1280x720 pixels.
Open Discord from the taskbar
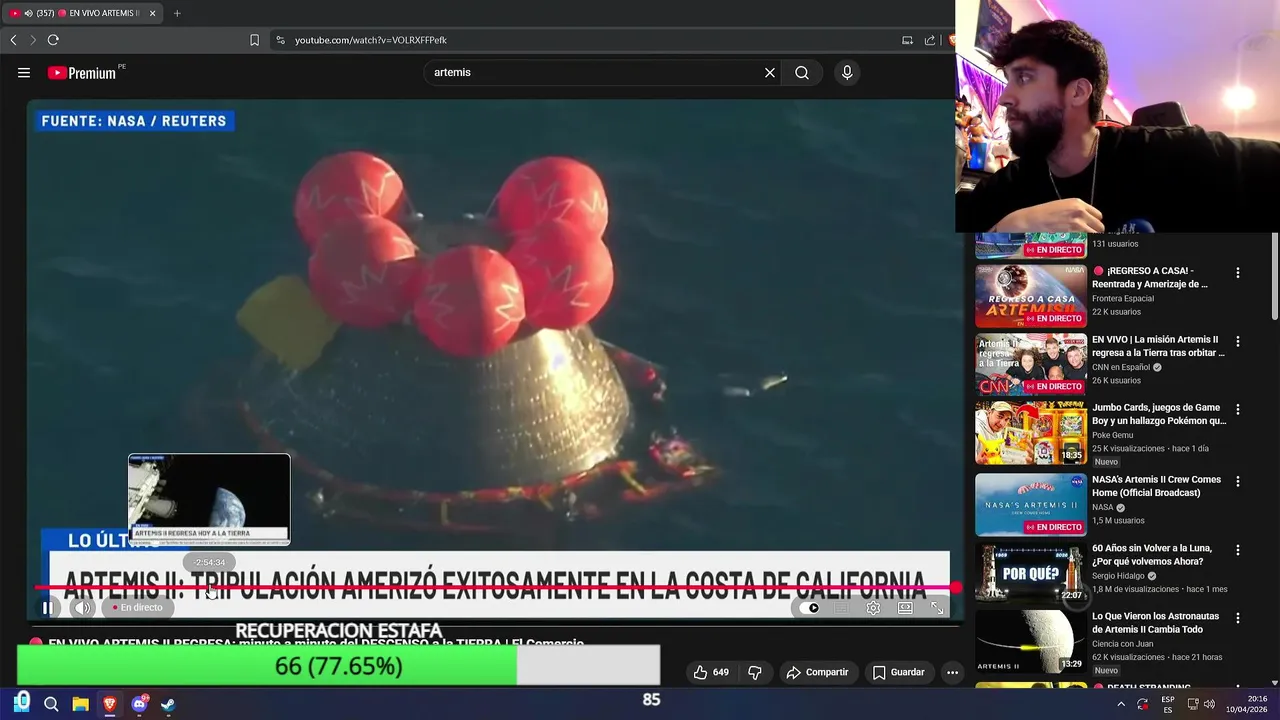coord(139,704)
